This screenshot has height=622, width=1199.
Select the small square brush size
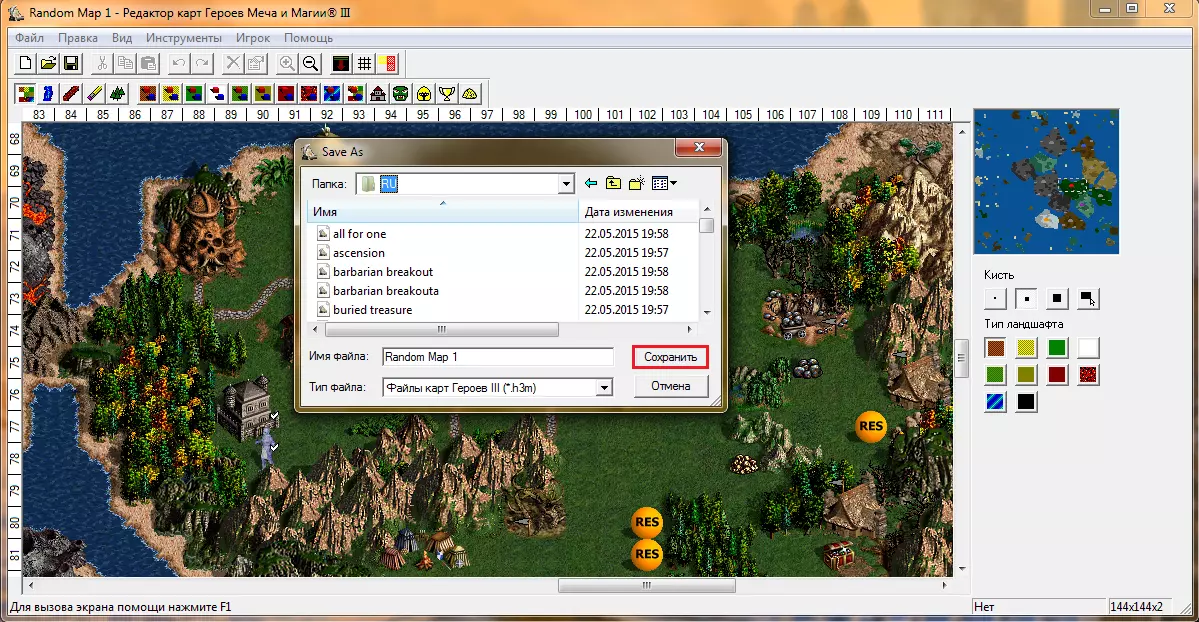point(1026,298)
